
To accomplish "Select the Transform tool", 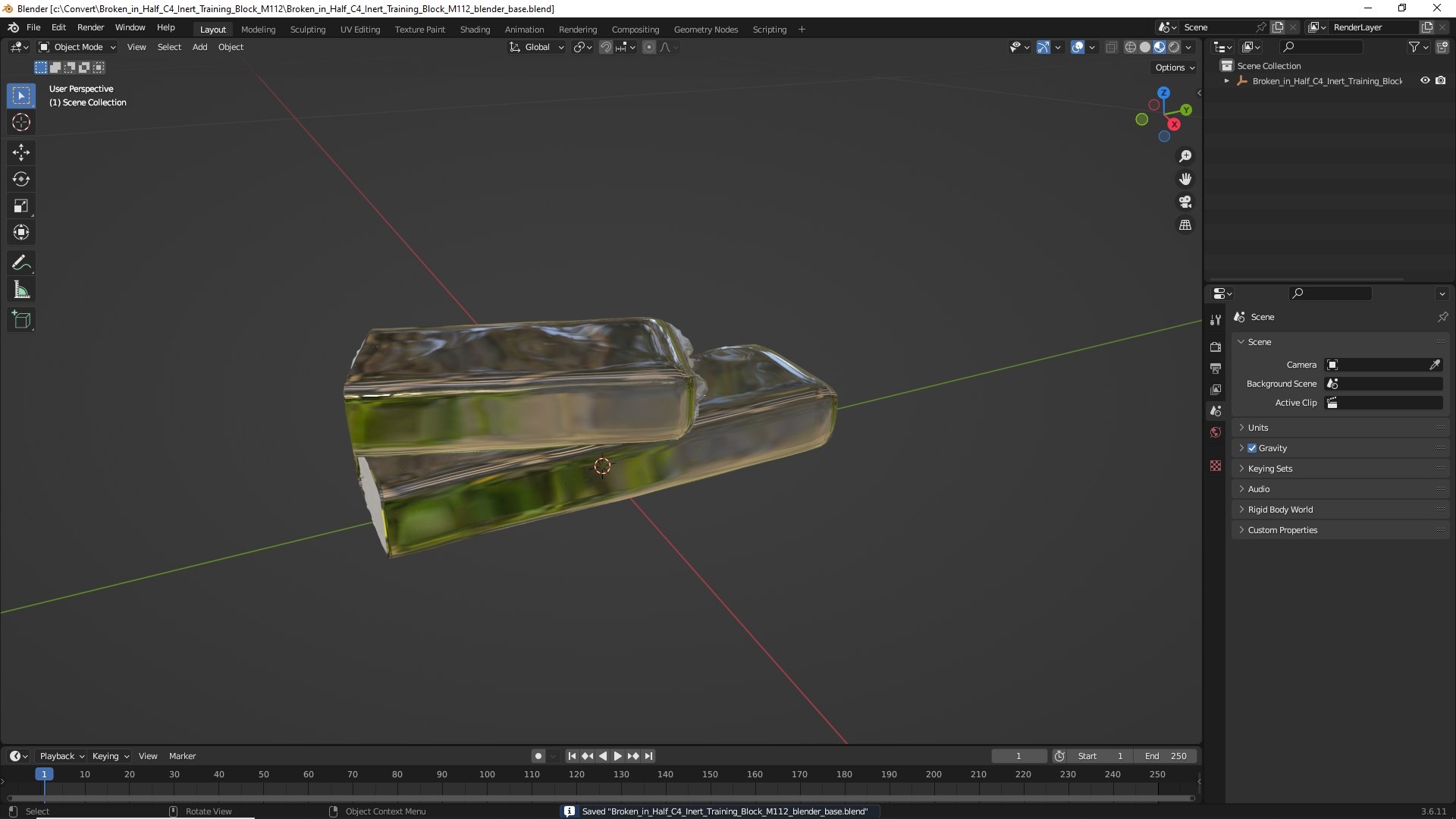I will tap(21, 232).
